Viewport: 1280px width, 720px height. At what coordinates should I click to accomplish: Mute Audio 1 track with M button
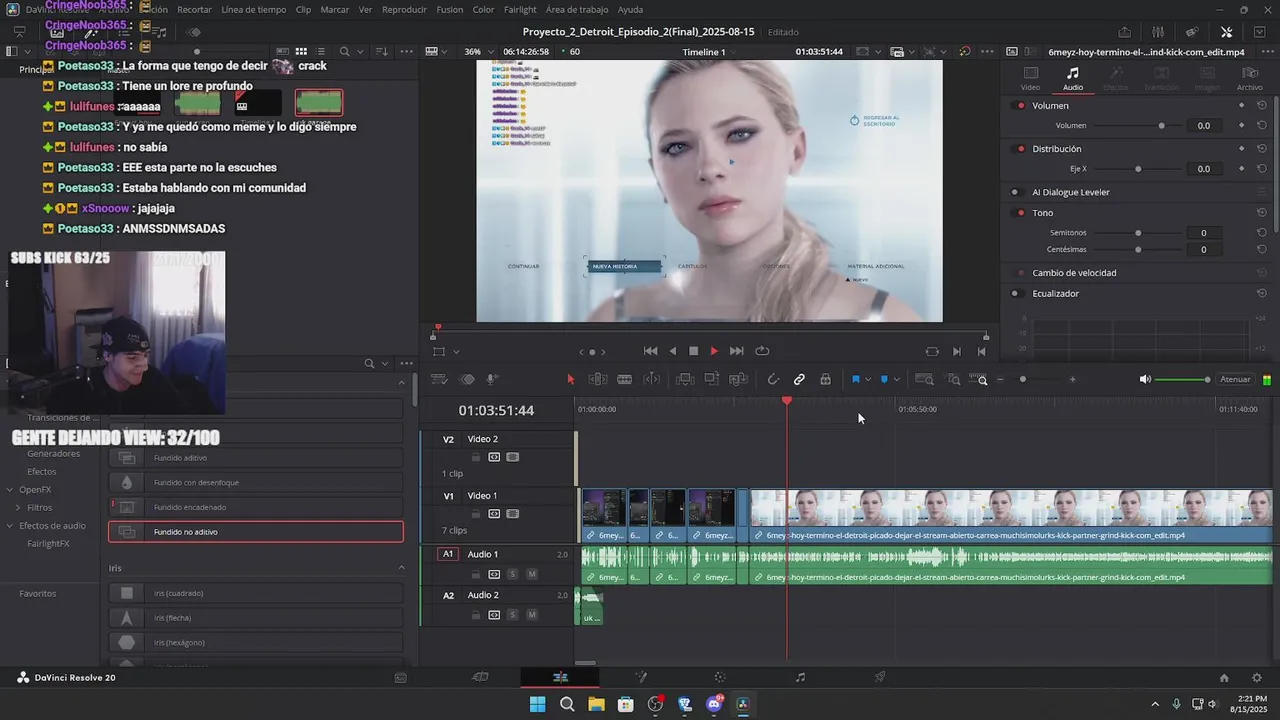[x=532, y=574]
